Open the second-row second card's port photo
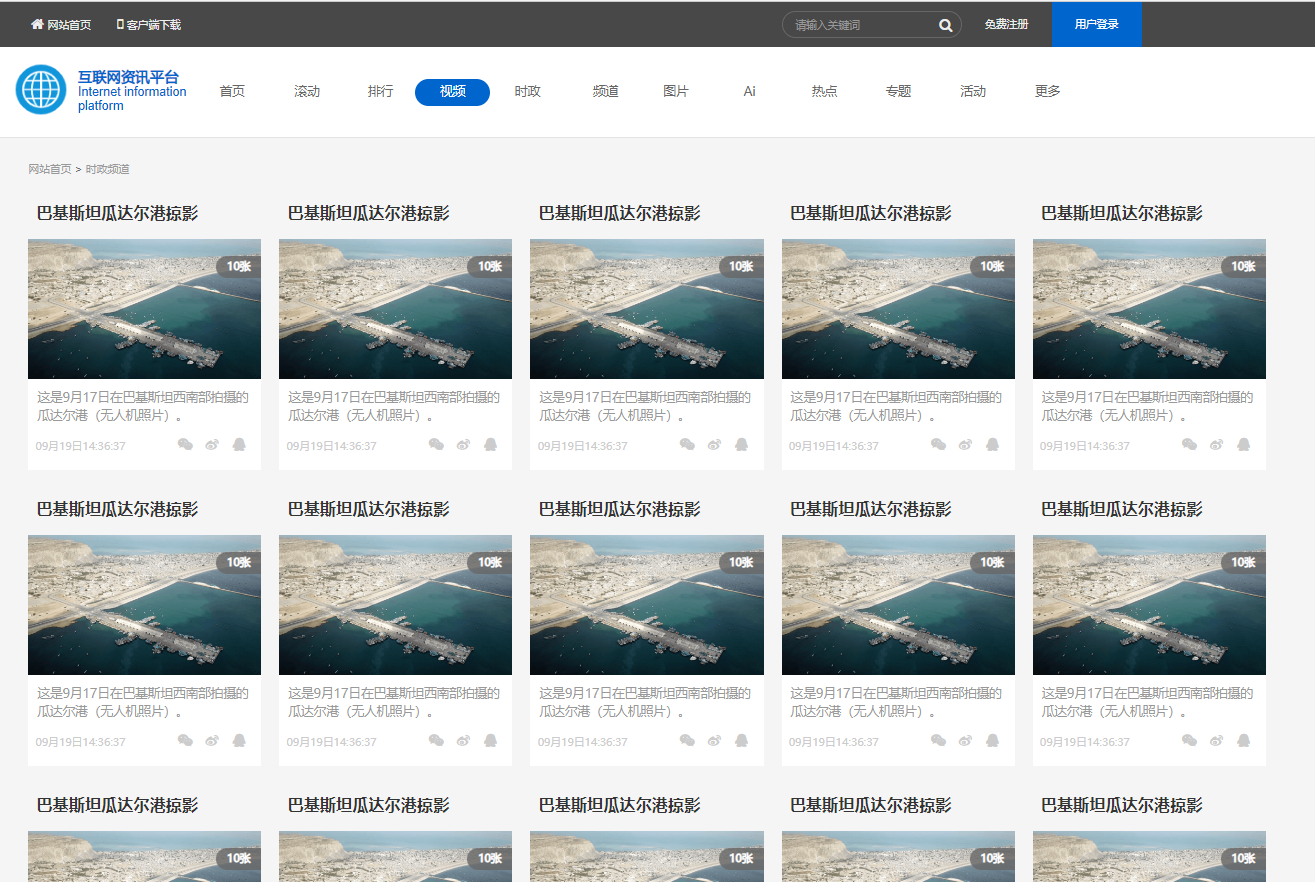 tap(395, 605)
